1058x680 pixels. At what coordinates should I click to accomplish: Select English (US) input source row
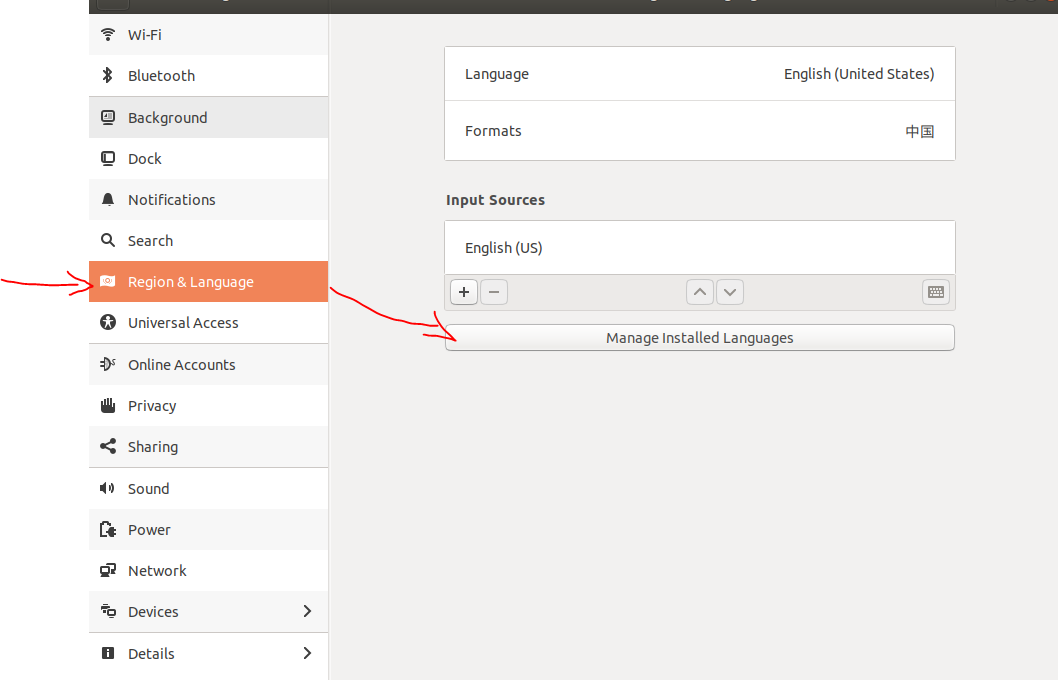(699, 248)
